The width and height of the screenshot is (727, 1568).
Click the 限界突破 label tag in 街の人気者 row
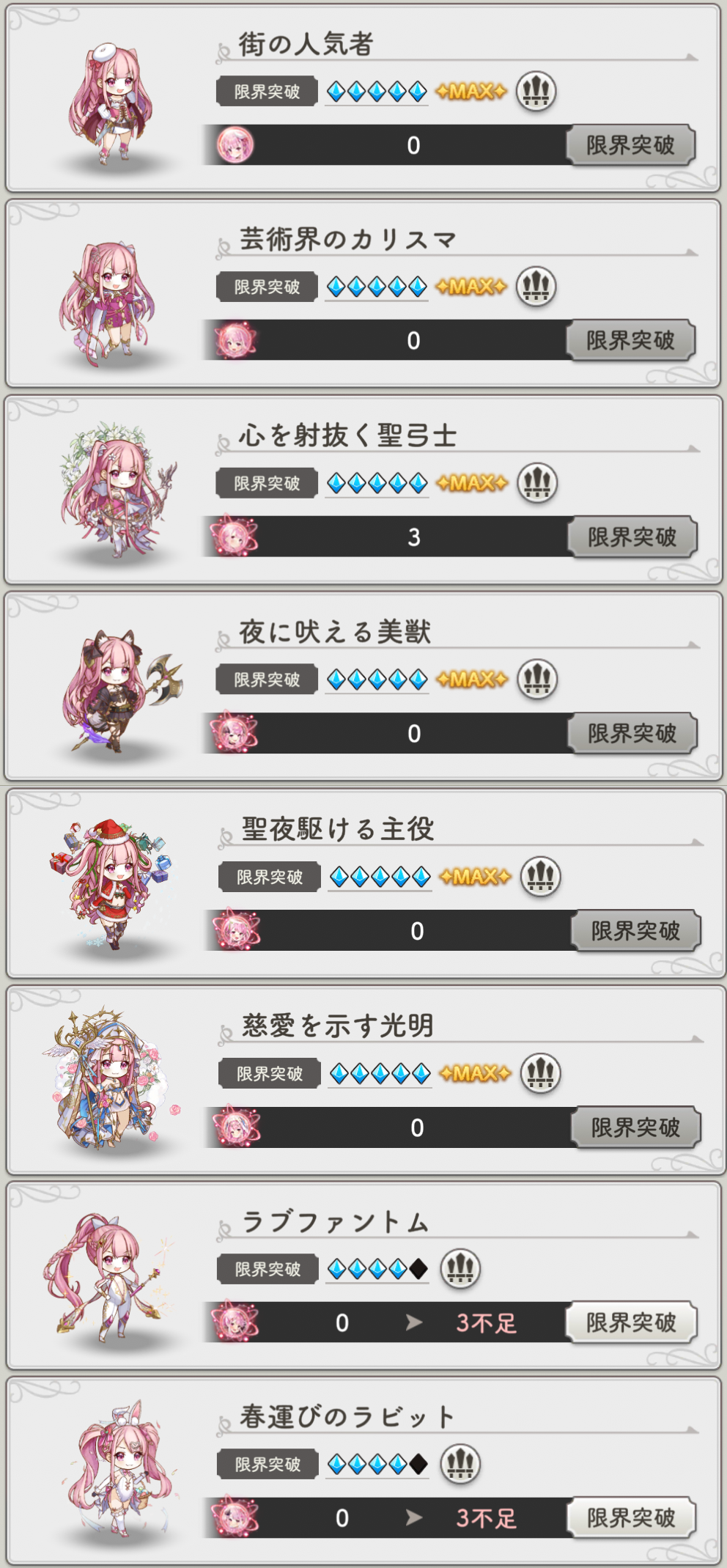pos(267,92)
